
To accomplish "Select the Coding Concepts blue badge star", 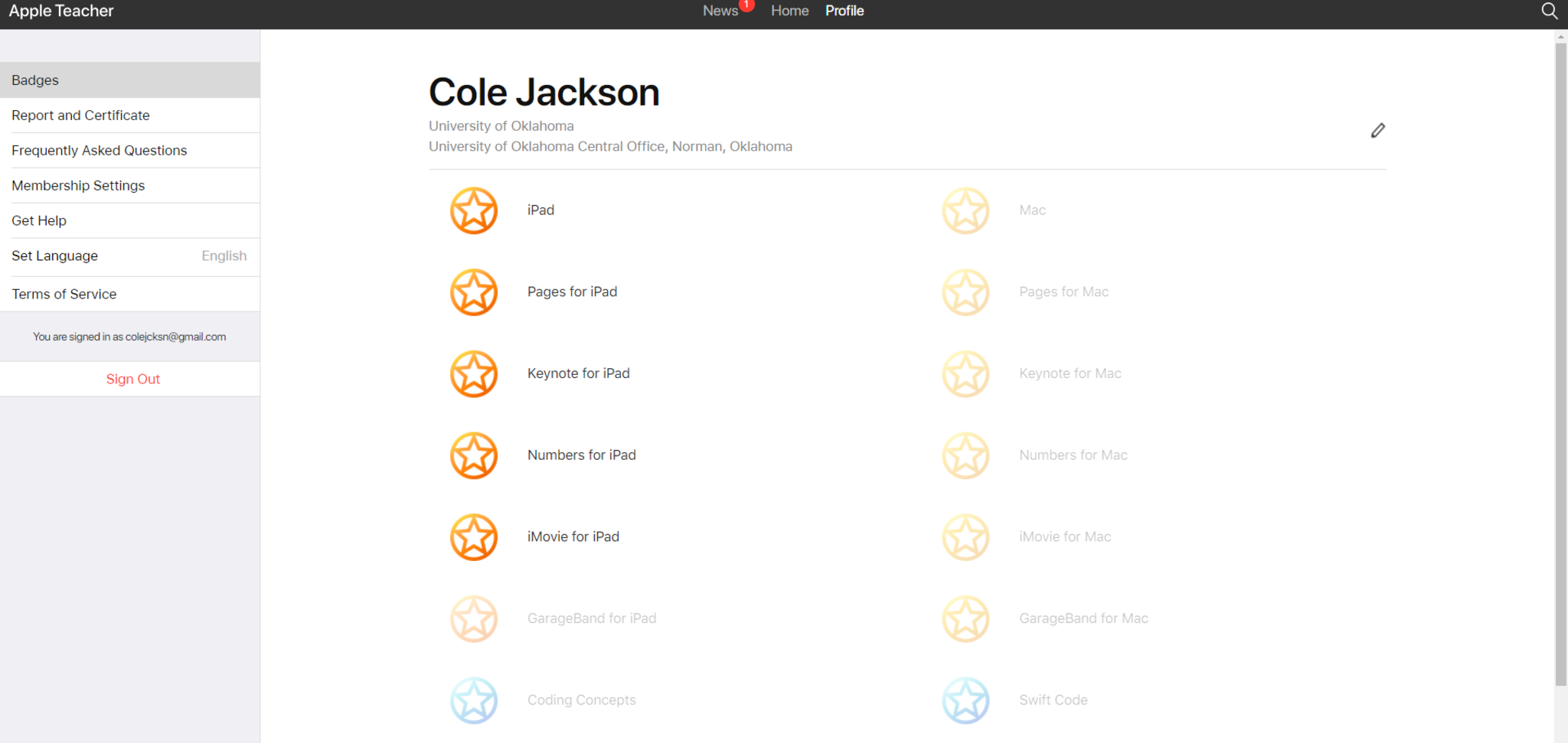I will [x=474, y=700].
